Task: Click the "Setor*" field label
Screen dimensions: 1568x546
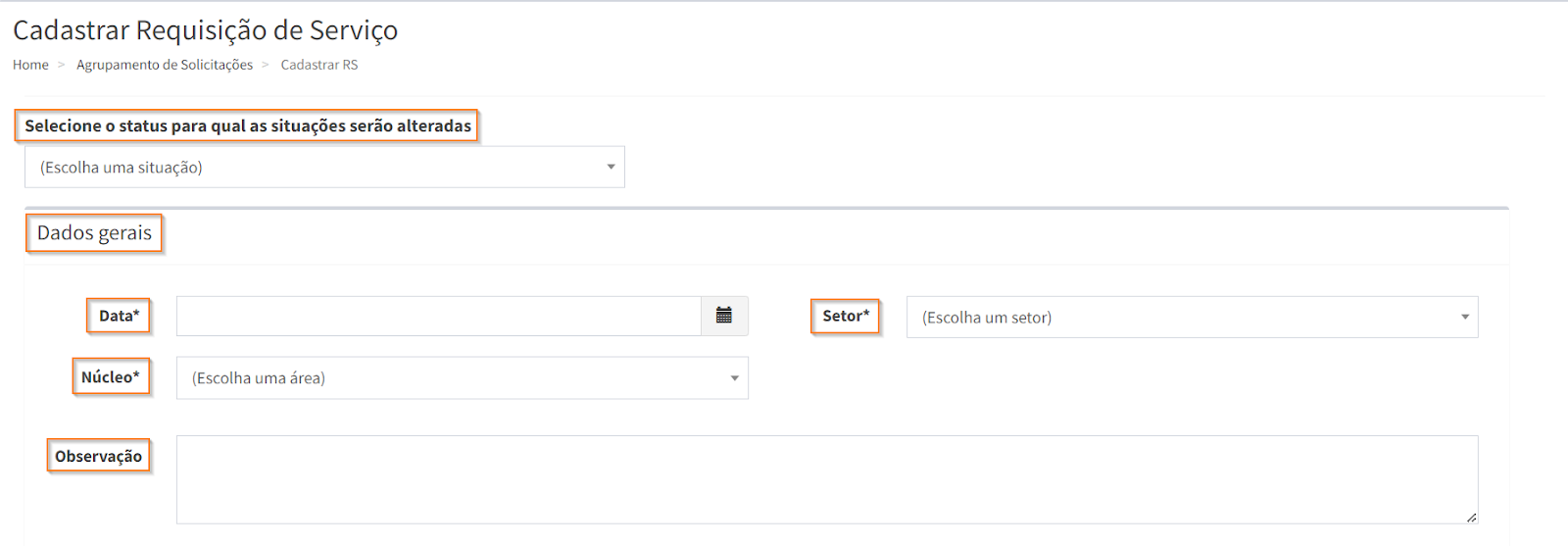Action: [846, 316]
